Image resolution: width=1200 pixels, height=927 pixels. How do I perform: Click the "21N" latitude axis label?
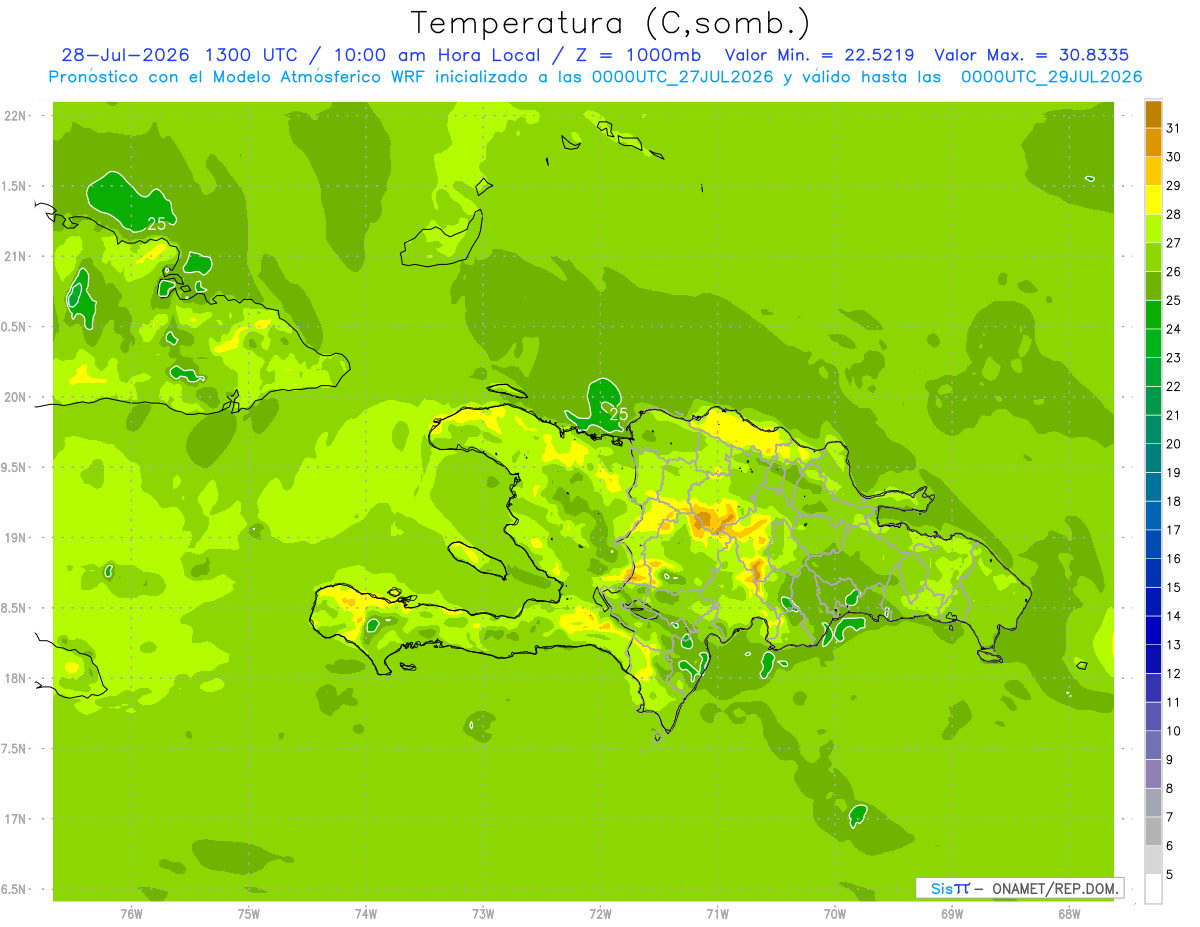pos(15,257)
